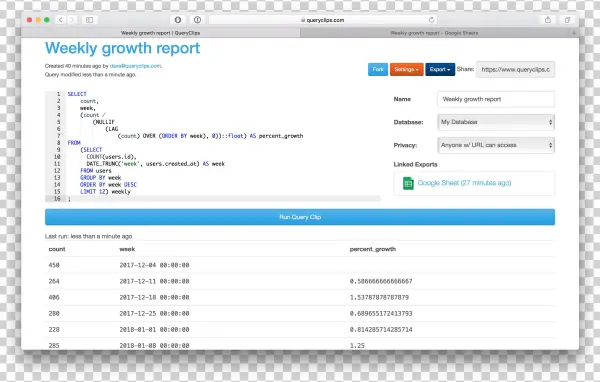This screenshot has height=382, width=600.
Task: Open the Safari share icon
Action: pos(548,20)
